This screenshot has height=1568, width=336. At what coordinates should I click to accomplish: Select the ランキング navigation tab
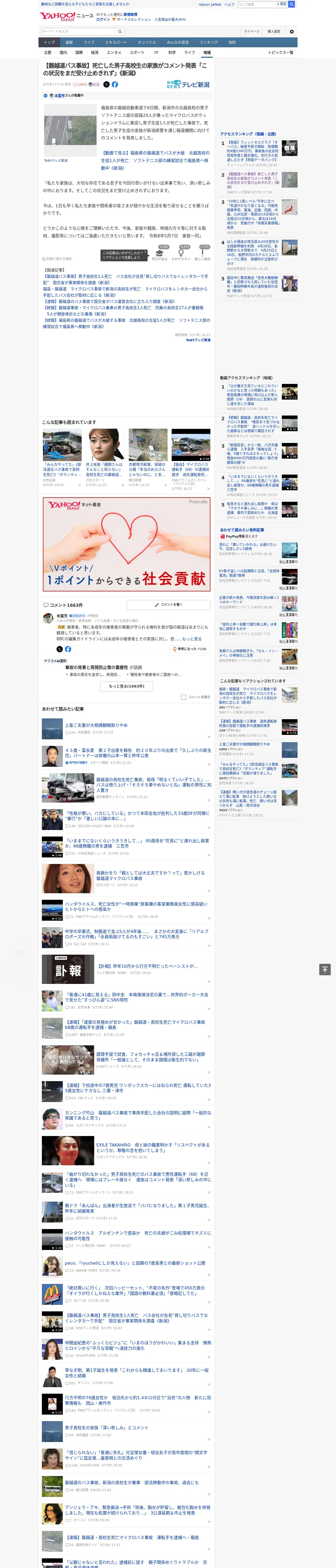(209, 43)
